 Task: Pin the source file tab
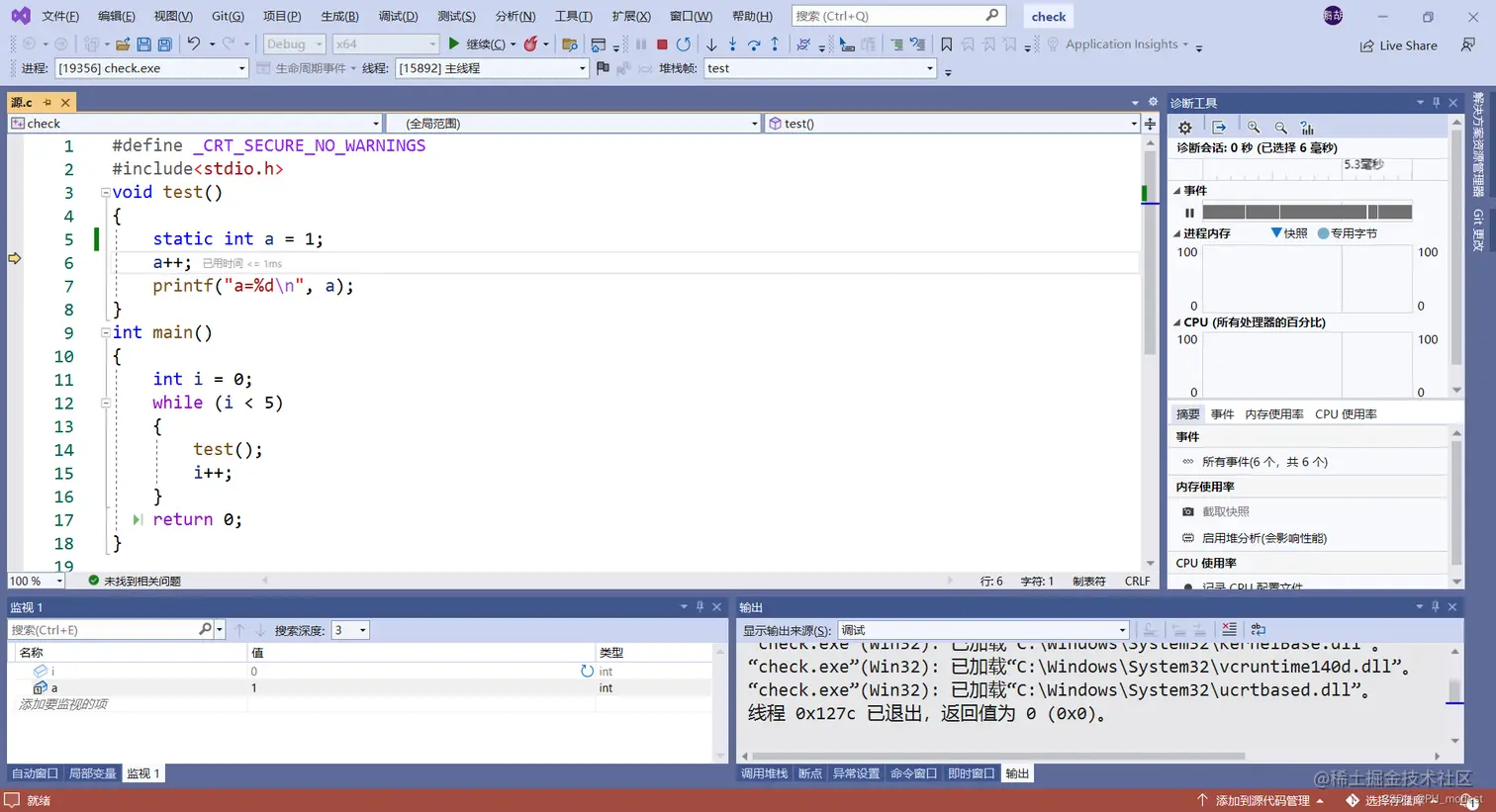[47, 103]
